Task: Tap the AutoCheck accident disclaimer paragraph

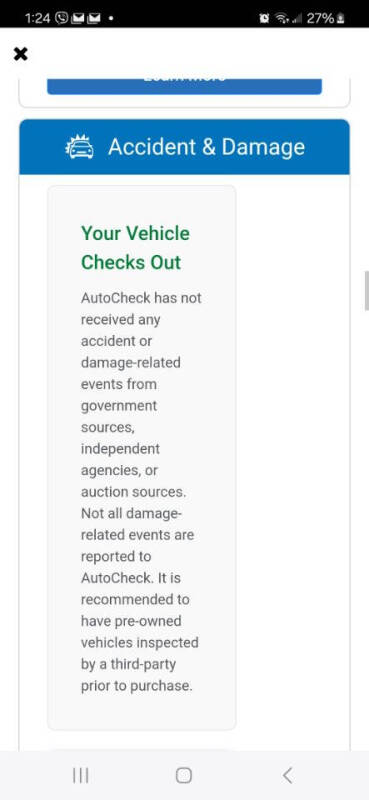Action: 141,492
